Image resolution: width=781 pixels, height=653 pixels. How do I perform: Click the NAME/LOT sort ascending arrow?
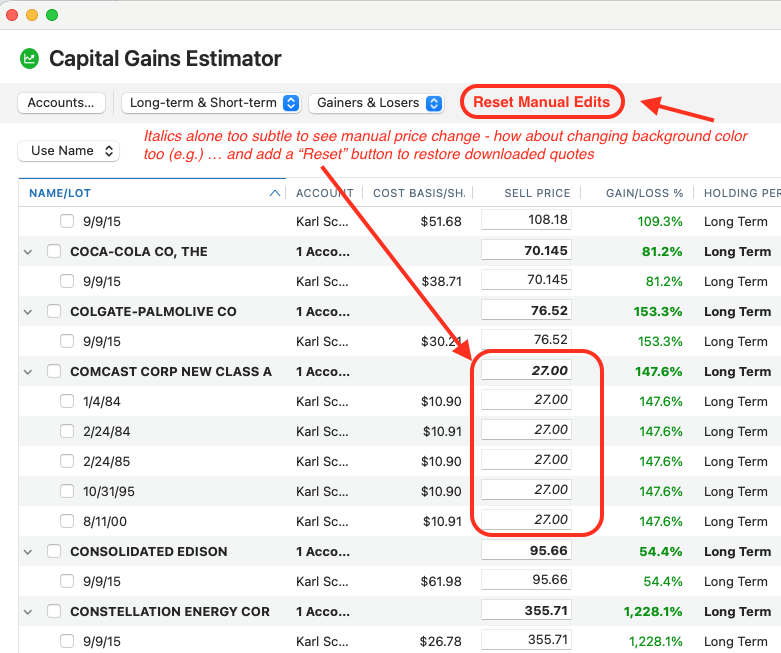[x=274, y=193]
